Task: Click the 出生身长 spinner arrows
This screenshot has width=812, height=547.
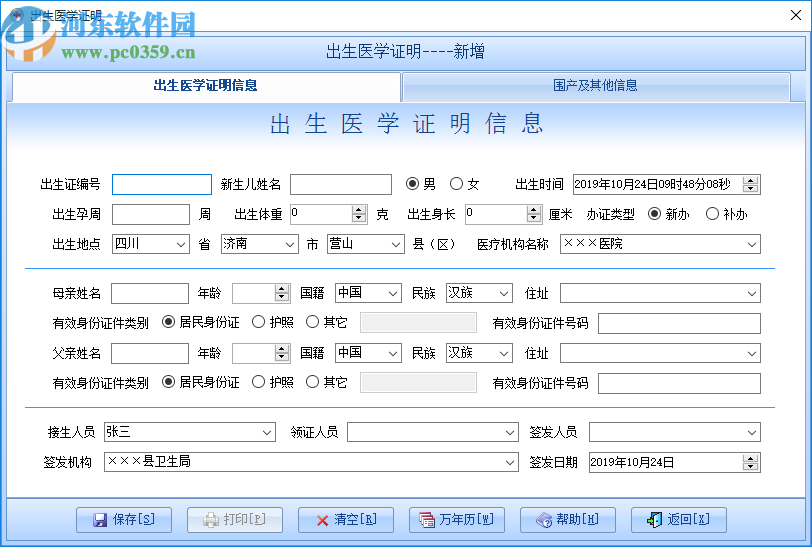Action: [x=534, y=214]
